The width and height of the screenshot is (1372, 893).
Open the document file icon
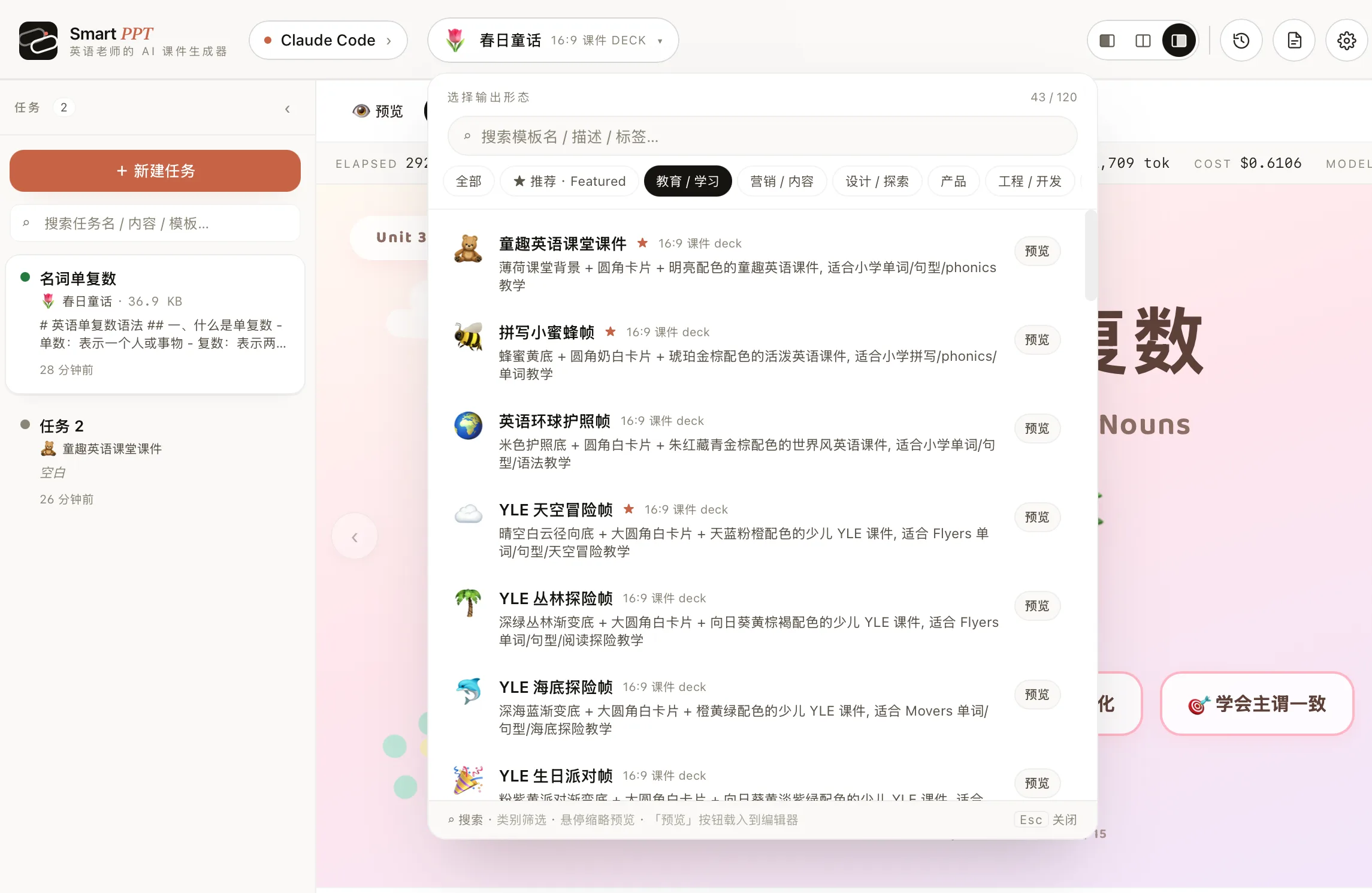point(1294,41)
